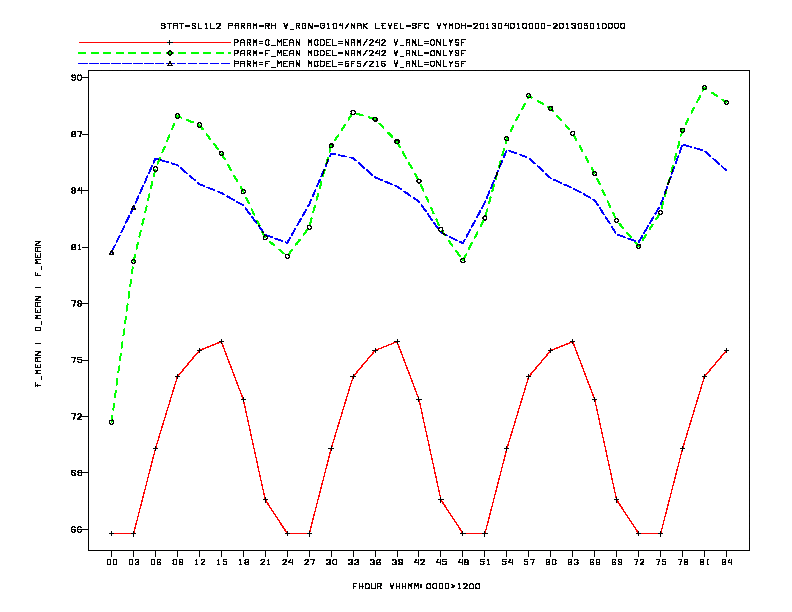Click the 72 tick on the vertical axis
792x612 pixels.
pyautogui.click(x=76, y=417)
